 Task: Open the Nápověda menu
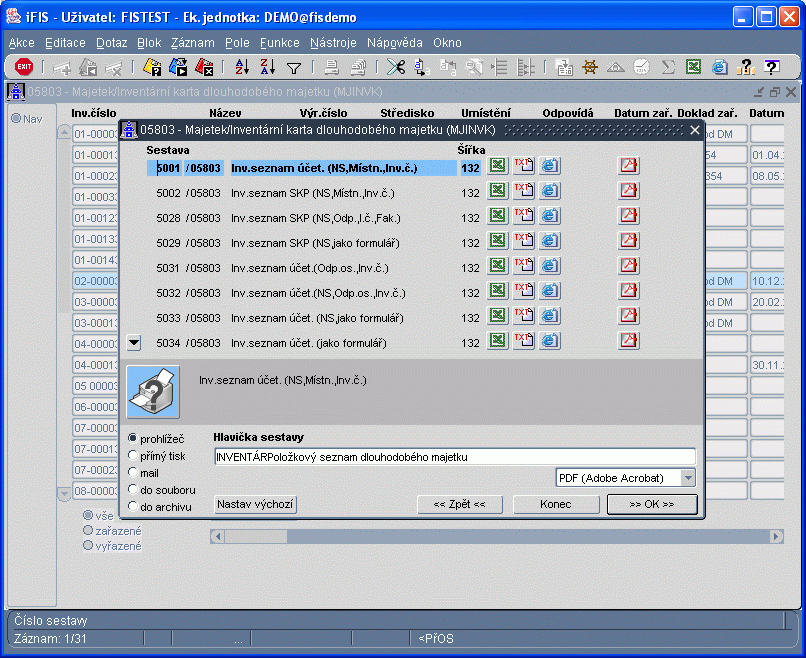[x=395, y=43]
